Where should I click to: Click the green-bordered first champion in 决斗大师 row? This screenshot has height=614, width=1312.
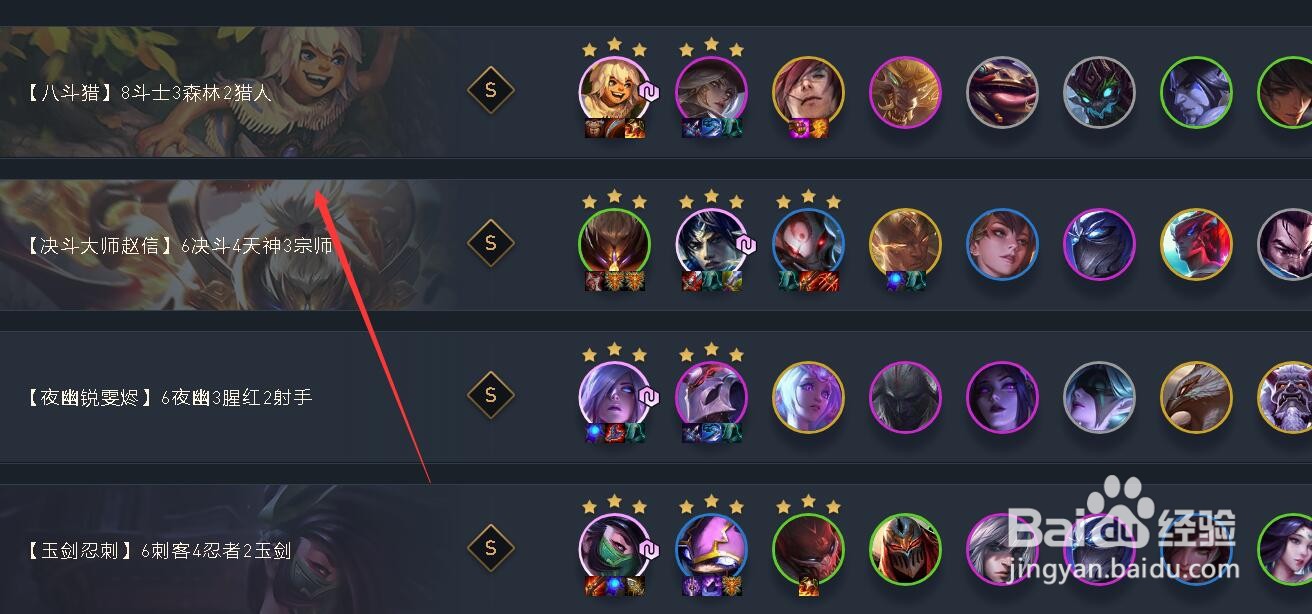coord(614,244)
